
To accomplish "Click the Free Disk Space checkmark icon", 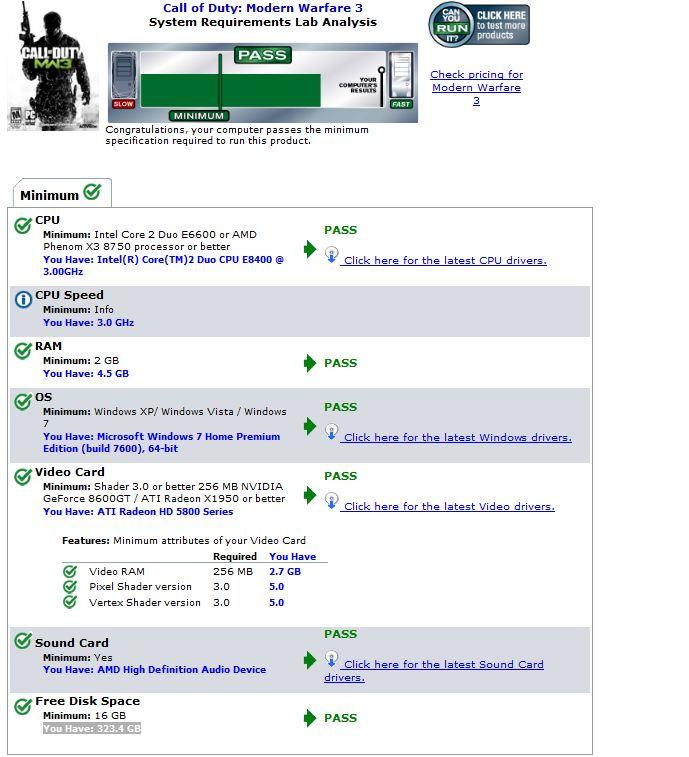I will (x=23, y=706).
